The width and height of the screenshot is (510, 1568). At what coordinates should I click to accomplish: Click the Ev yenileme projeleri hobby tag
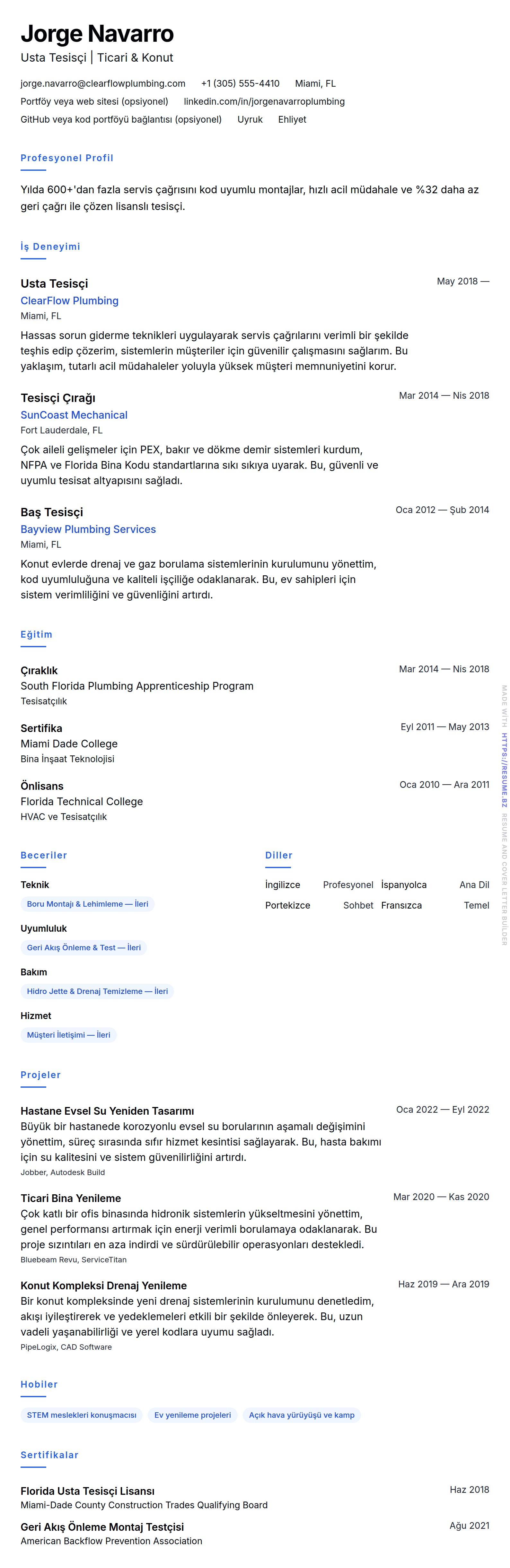192,1415
